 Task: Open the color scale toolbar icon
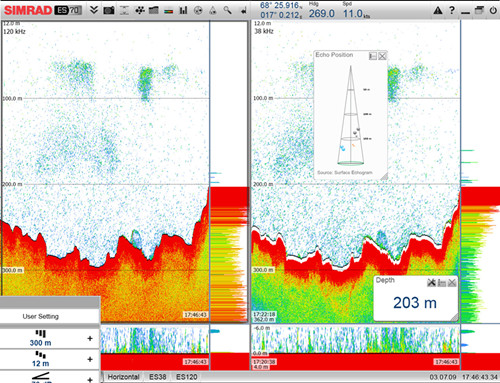pos(169,11)
